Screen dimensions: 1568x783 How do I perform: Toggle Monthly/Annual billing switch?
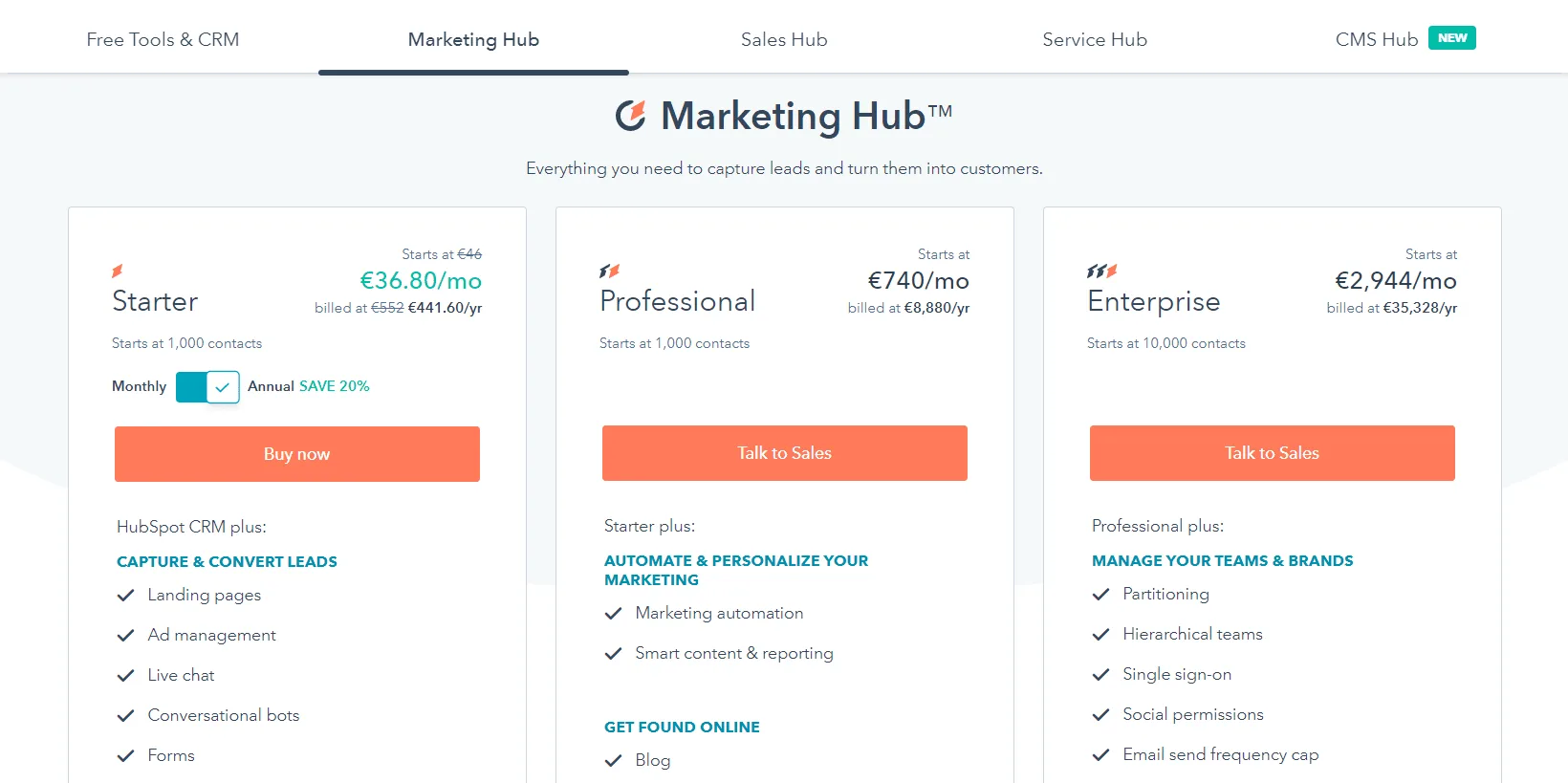tap(207, 386)
